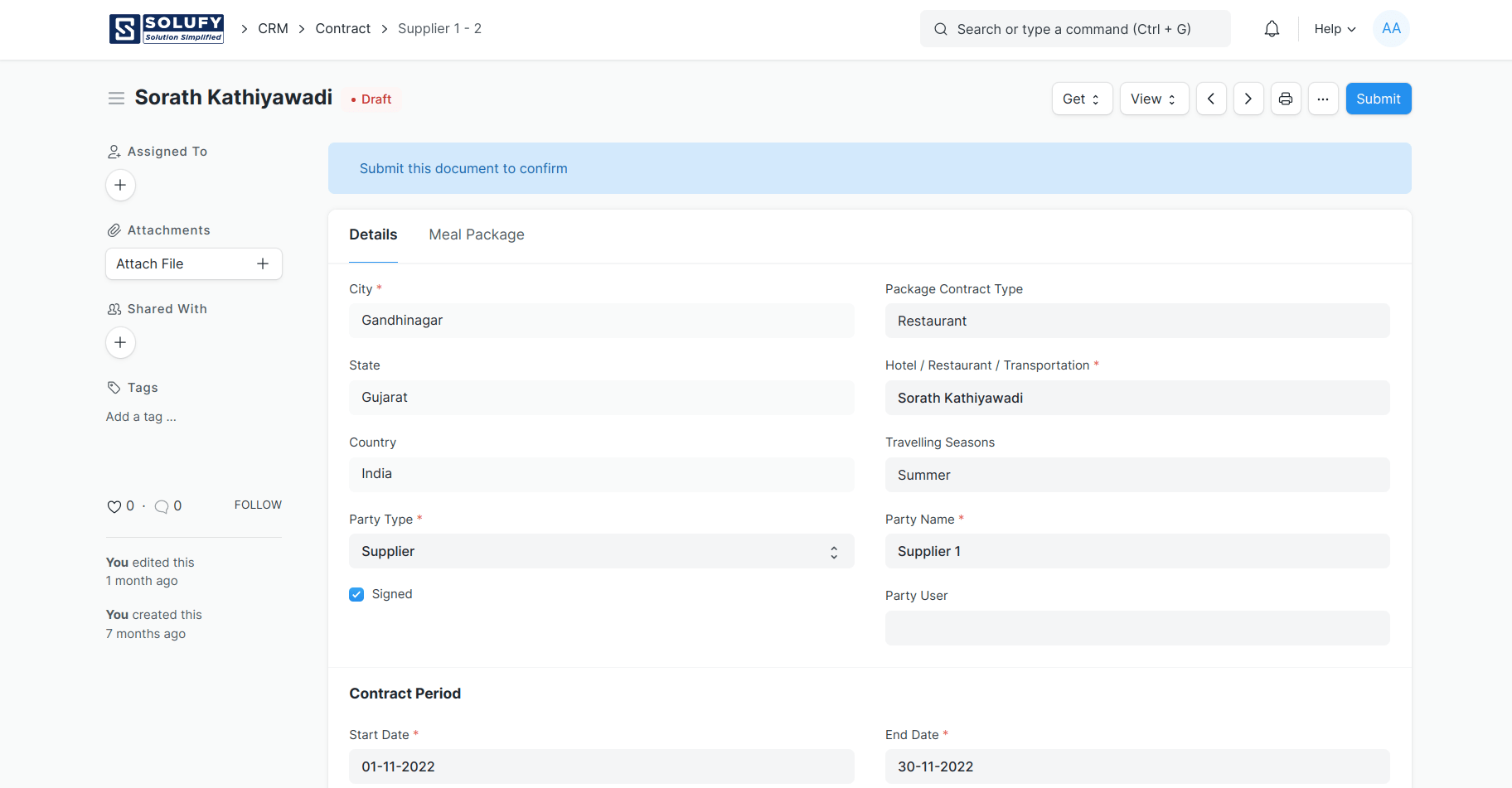Click the Sorath Kathiyawadi page title

click(234, 98)
